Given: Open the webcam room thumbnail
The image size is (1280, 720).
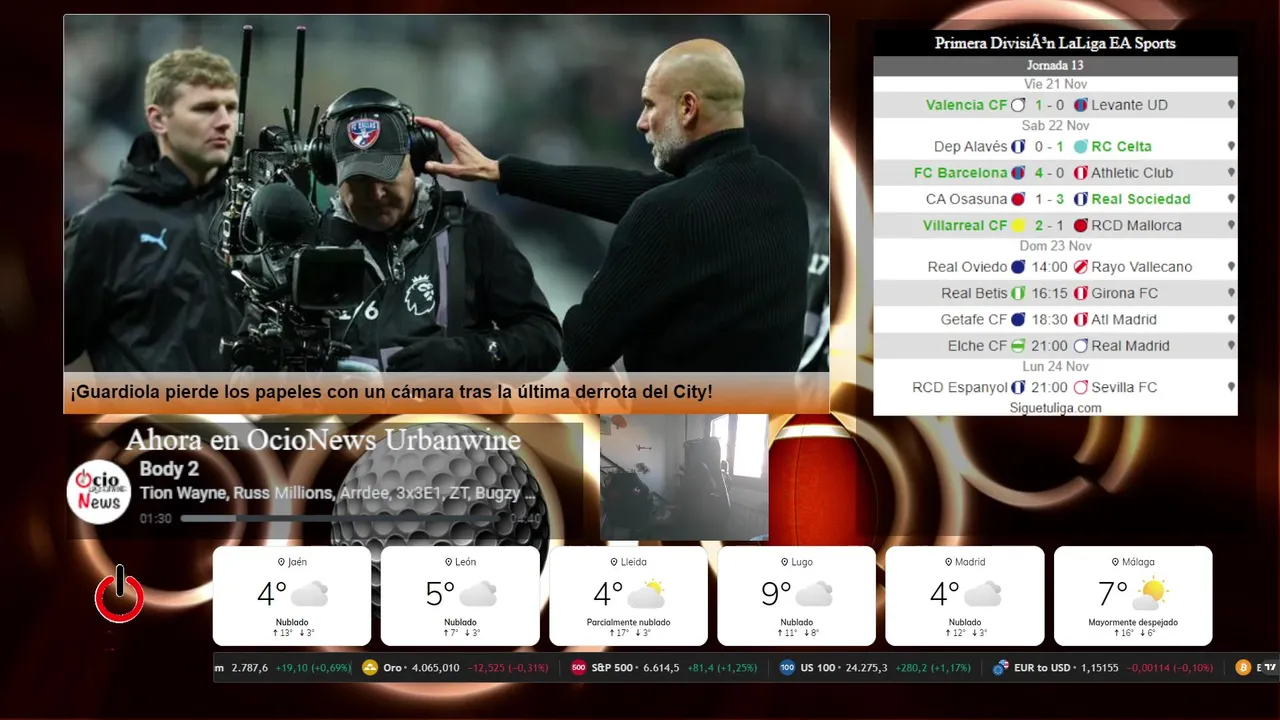Looking at the screenshot, I should [684, 478].
